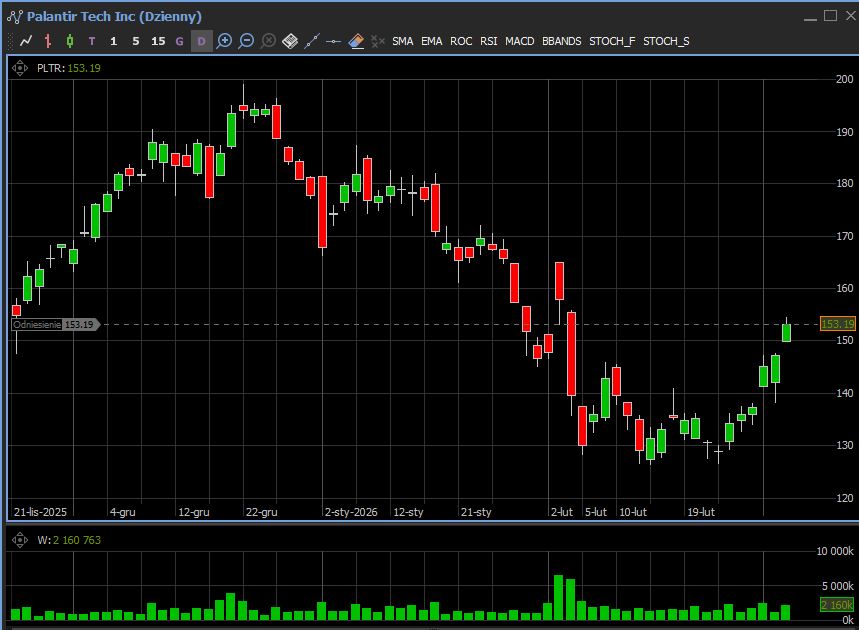Add the RSI indicator

click(488, 41)
